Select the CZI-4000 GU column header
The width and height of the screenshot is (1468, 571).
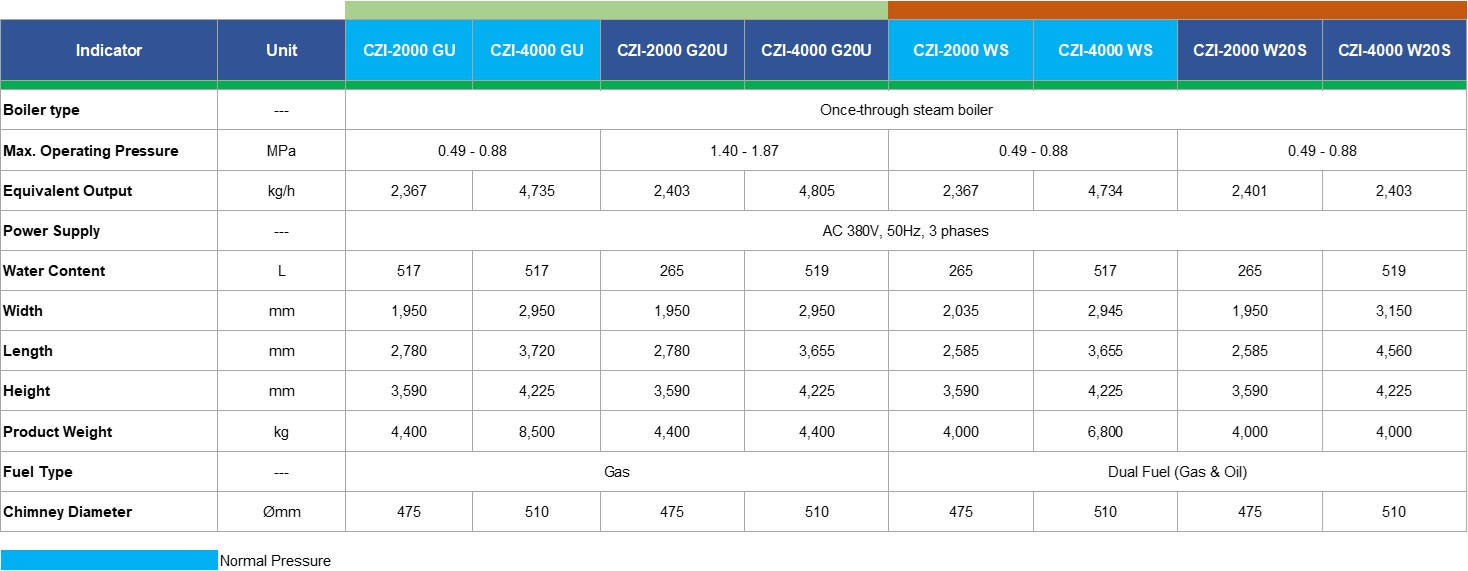tap(536, 50)
